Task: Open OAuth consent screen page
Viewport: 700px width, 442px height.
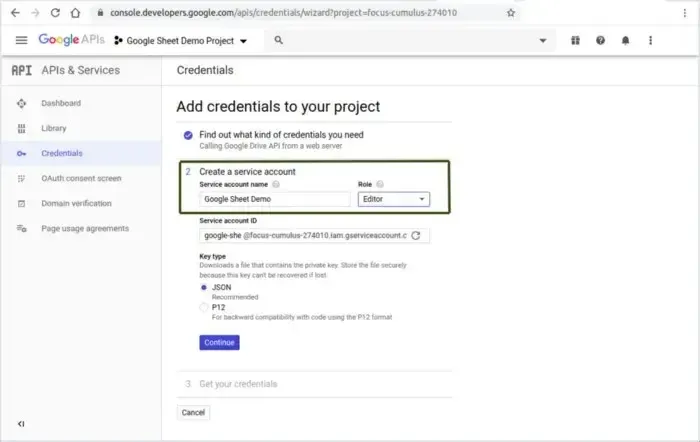Action: (81, 178)
